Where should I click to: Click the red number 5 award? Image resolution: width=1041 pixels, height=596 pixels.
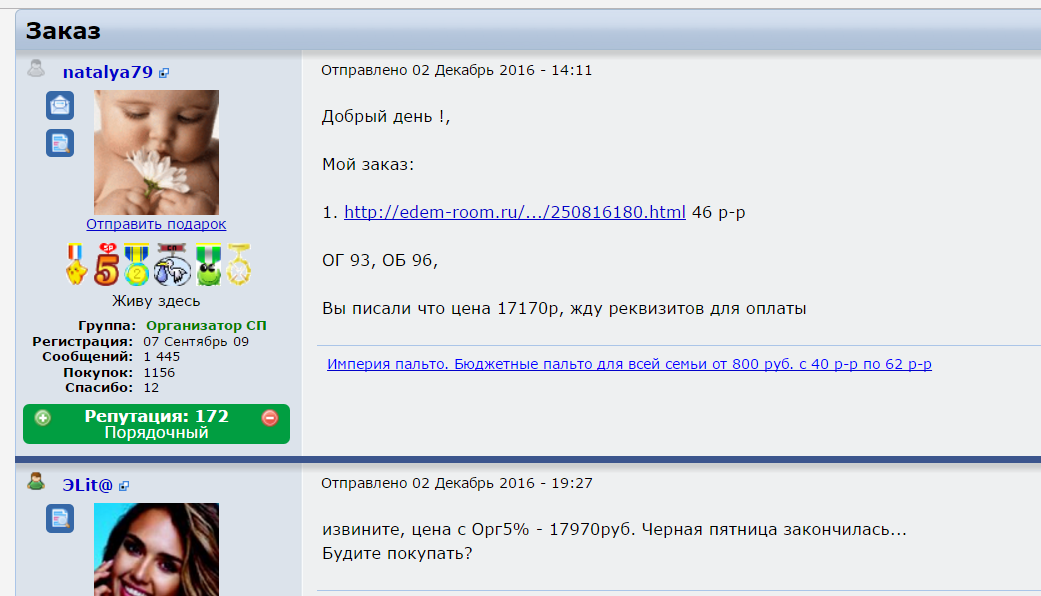coord(106,264)
